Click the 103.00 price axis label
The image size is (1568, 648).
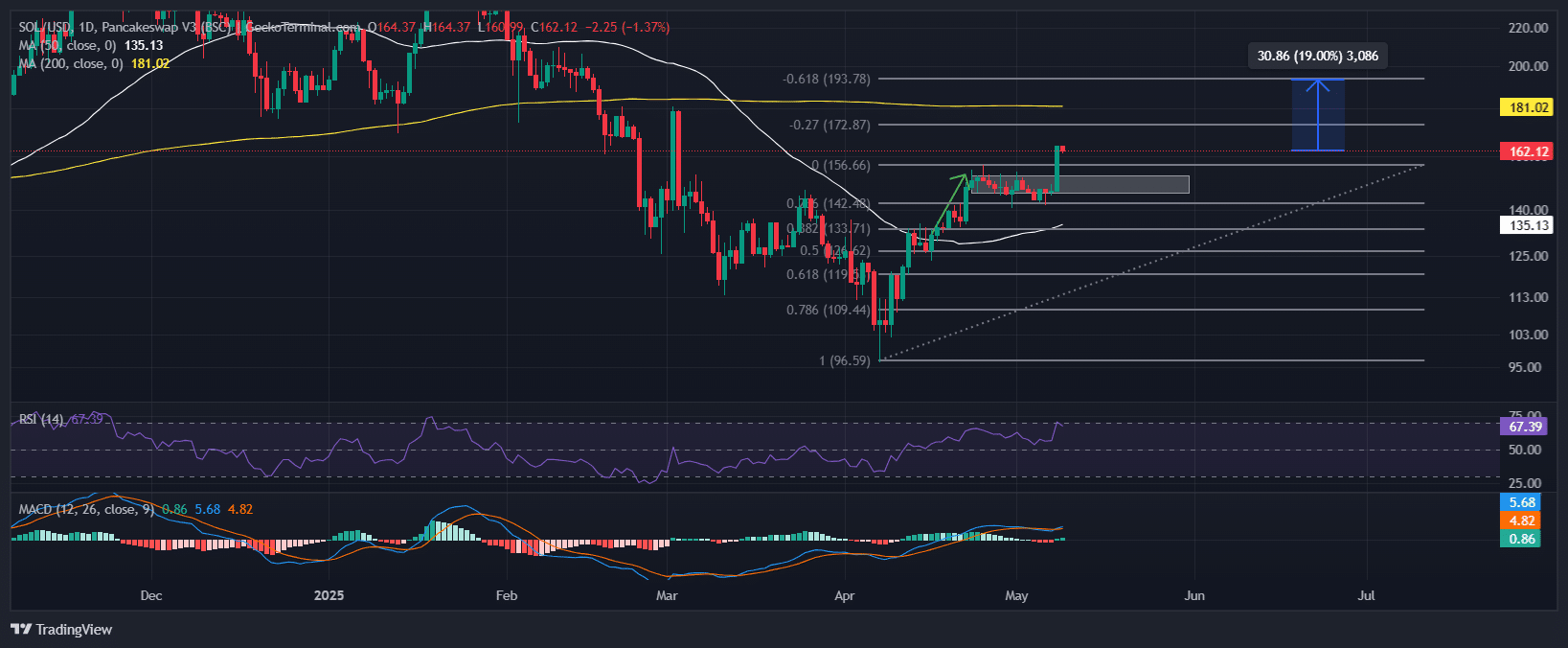pyautogui.click(x=1528, y=335)
